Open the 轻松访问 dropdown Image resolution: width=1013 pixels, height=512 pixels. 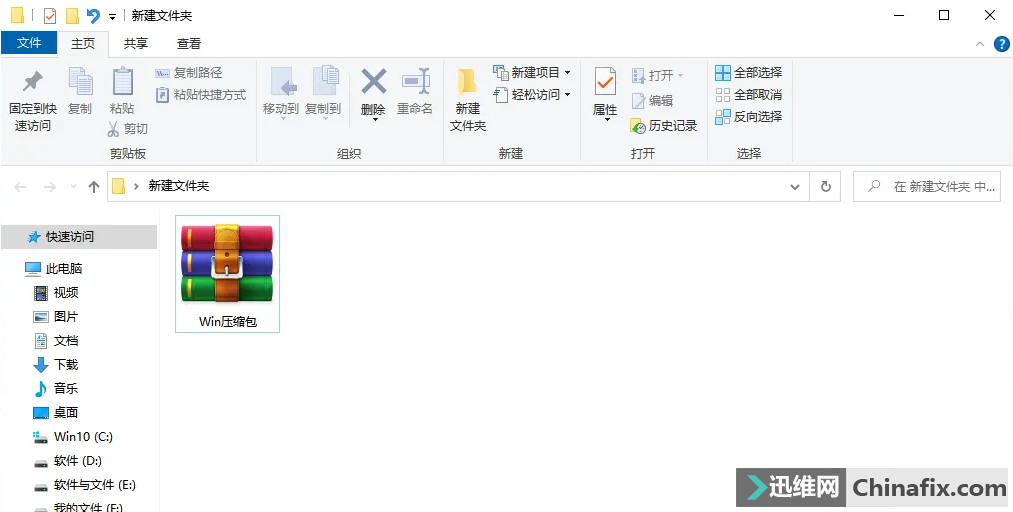[x=532, y=95]
